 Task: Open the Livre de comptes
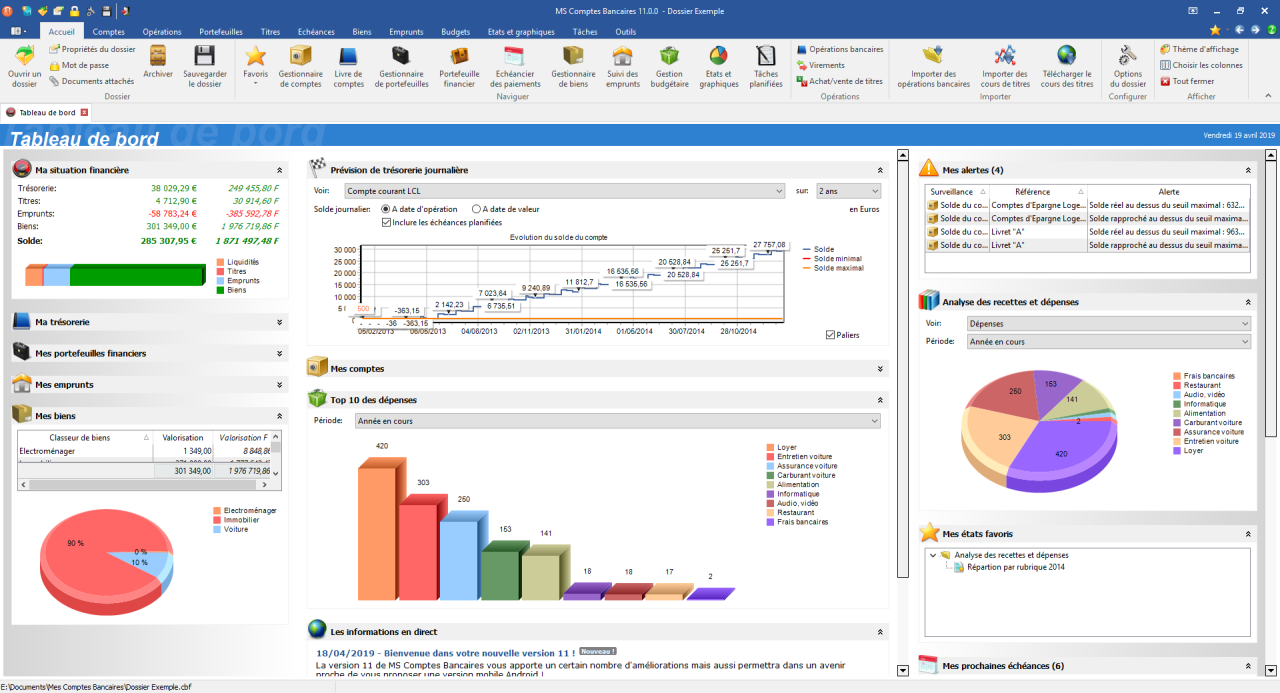click(348, 68)
